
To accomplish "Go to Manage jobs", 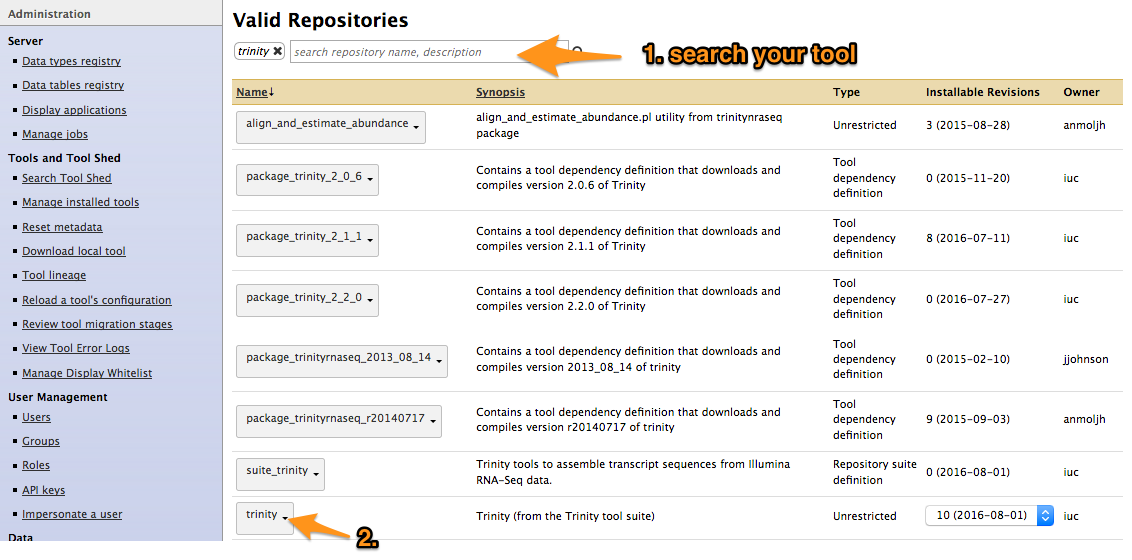I will 55,134.
